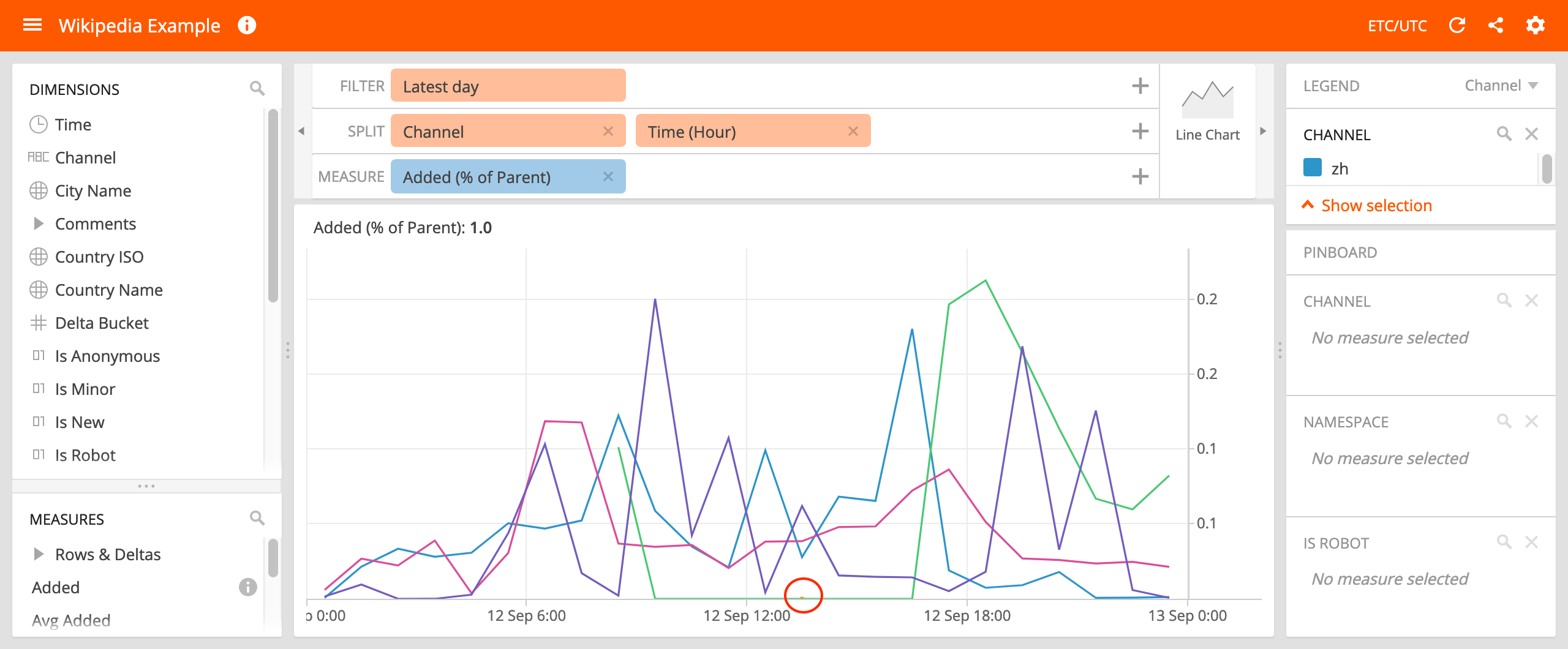Click the Latest day filter pill
The width and height of the screenshot is (1568, 649).
tap(507, 86)
